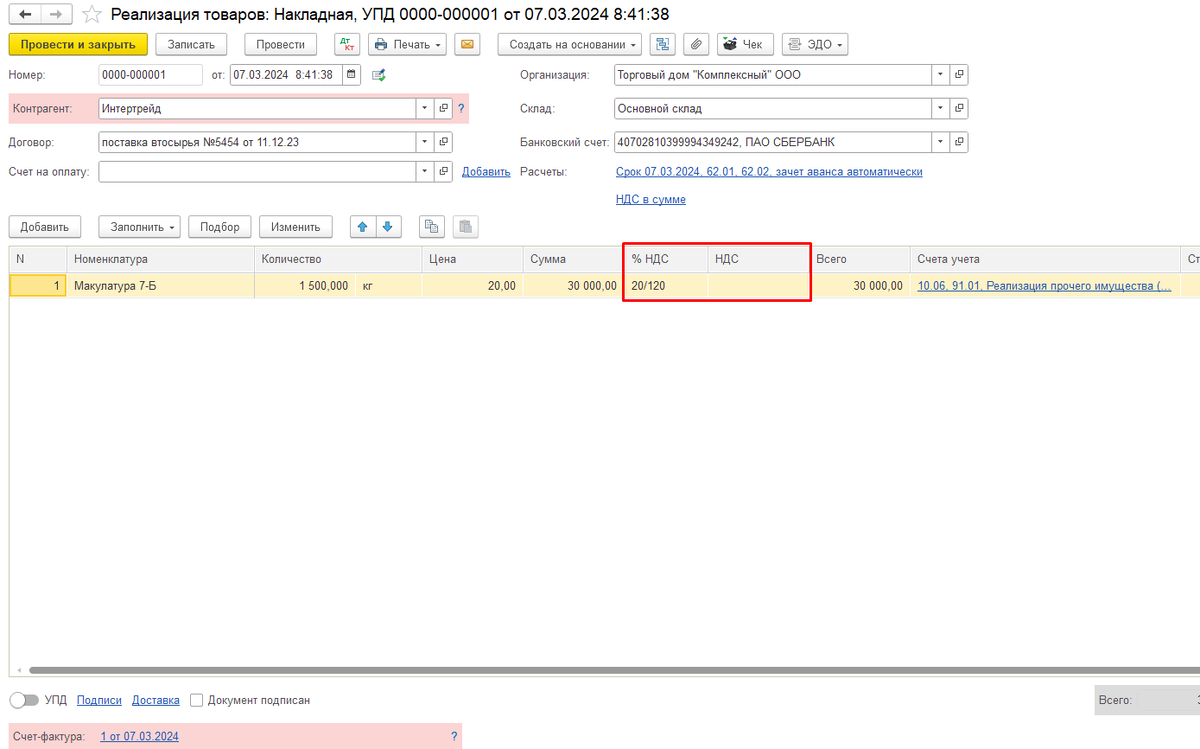Expand Создать на основании dropdown

click(570, 45)
